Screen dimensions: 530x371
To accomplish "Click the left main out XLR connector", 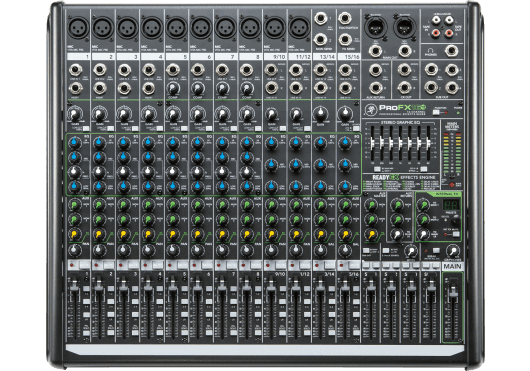I will point(376,27).
